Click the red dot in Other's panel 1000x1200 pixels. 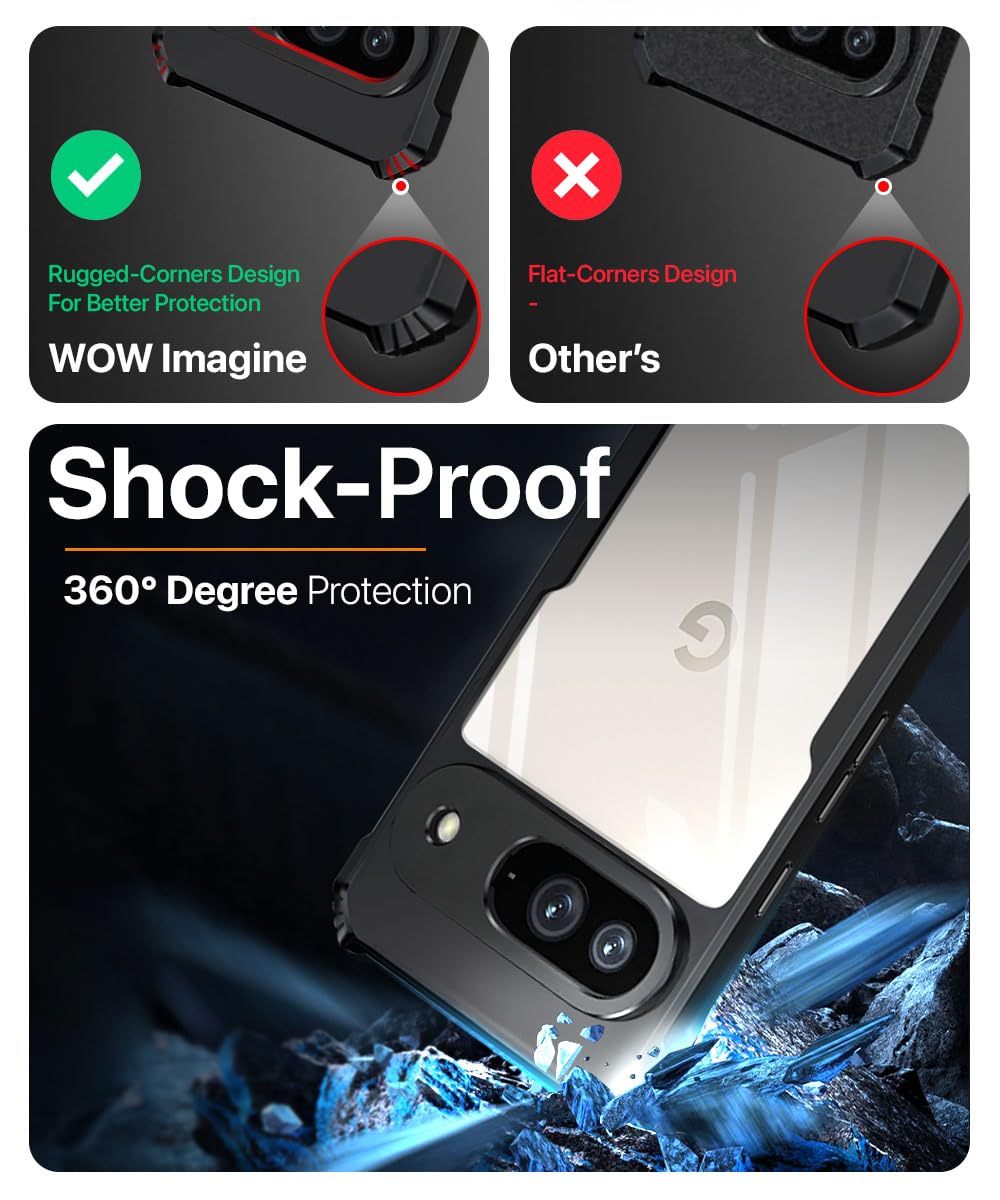[883, 187]
